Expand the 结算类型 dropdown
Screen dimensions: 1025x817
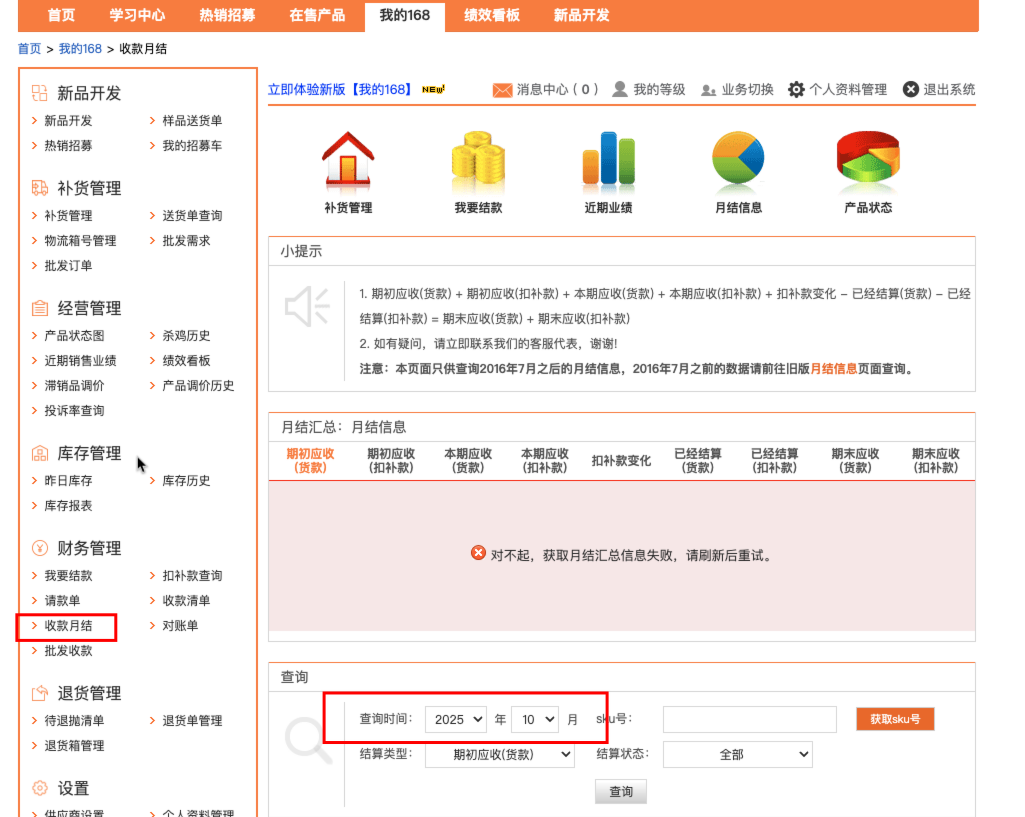pos(499,754)
